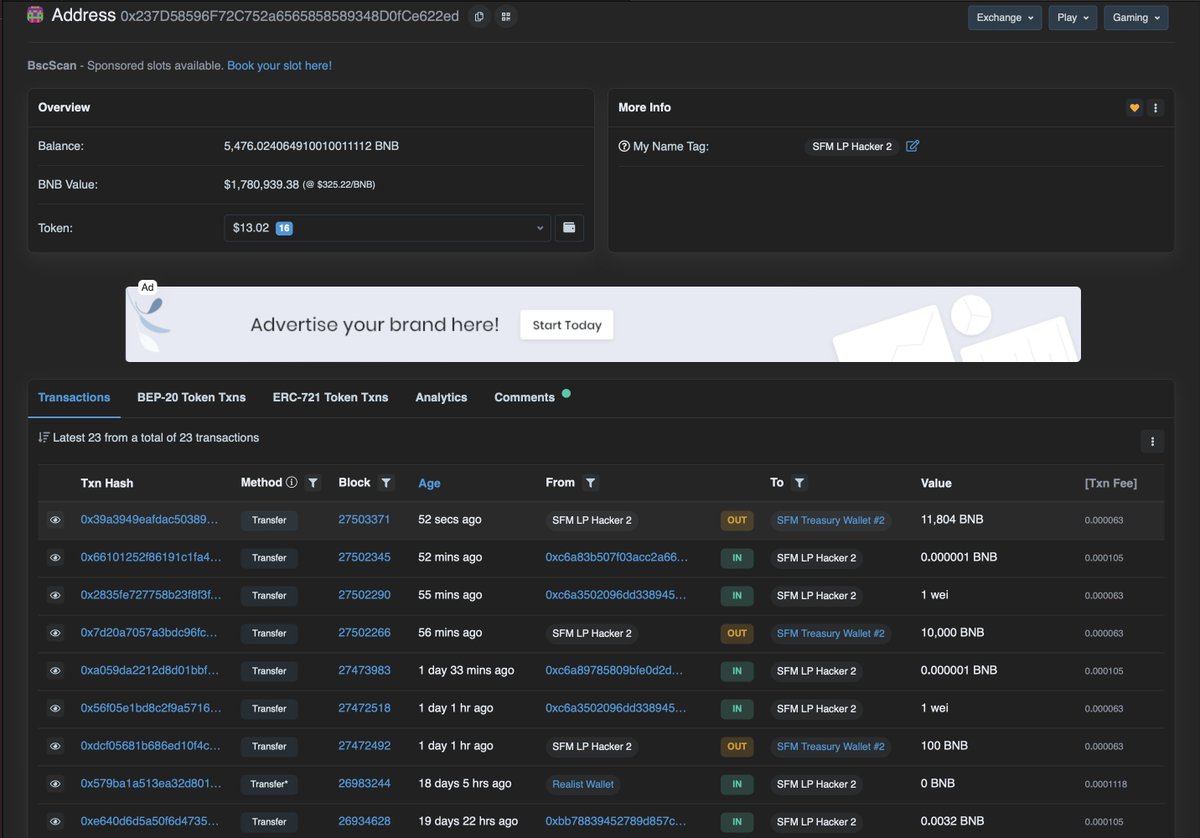This screenshot has height=838, width=1200.
Task: Preview transaction 0x7d20a7057a3bdc96fc with eye icon
Action: click(55, 633)
